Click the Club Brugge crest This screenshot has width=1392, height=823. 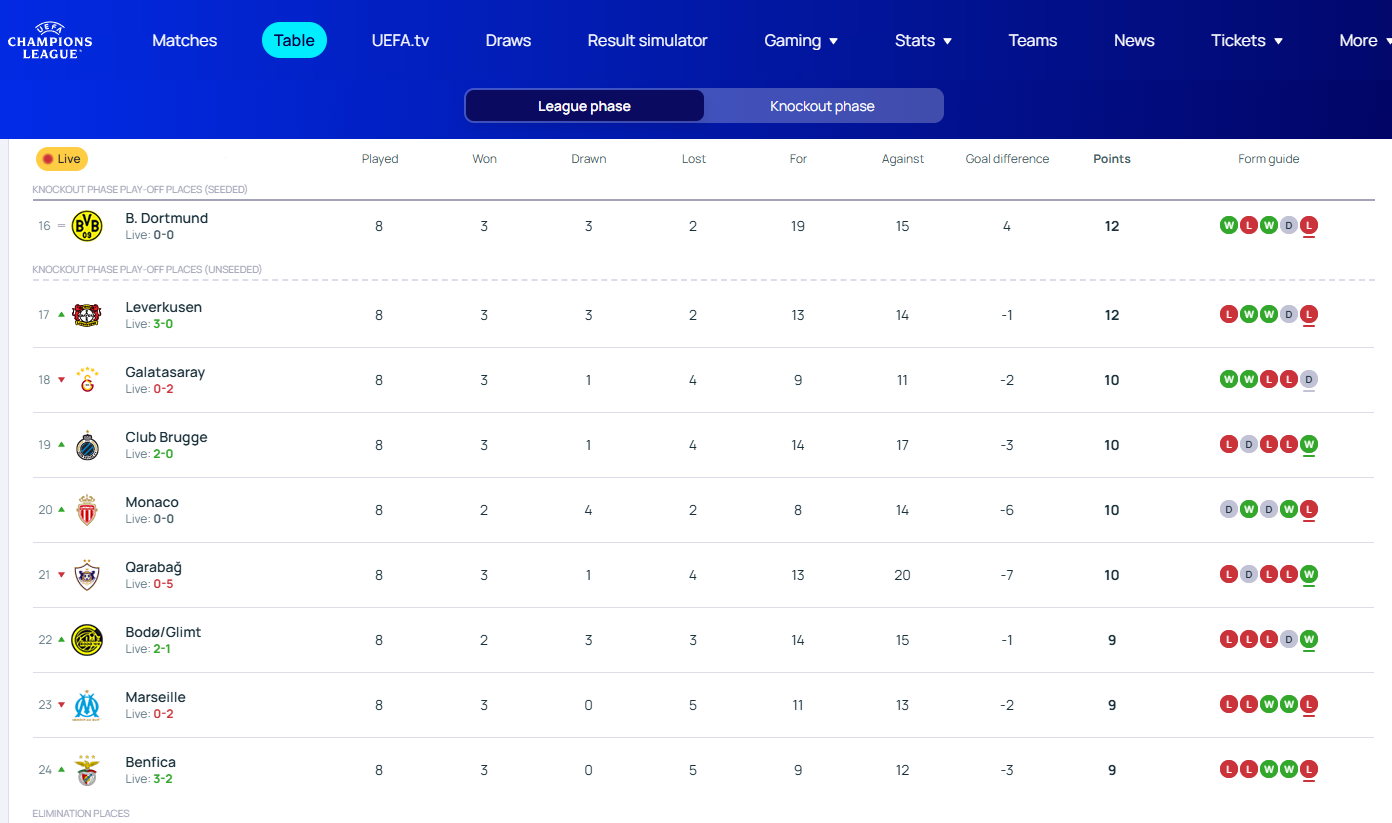click(x=87, y=445)
